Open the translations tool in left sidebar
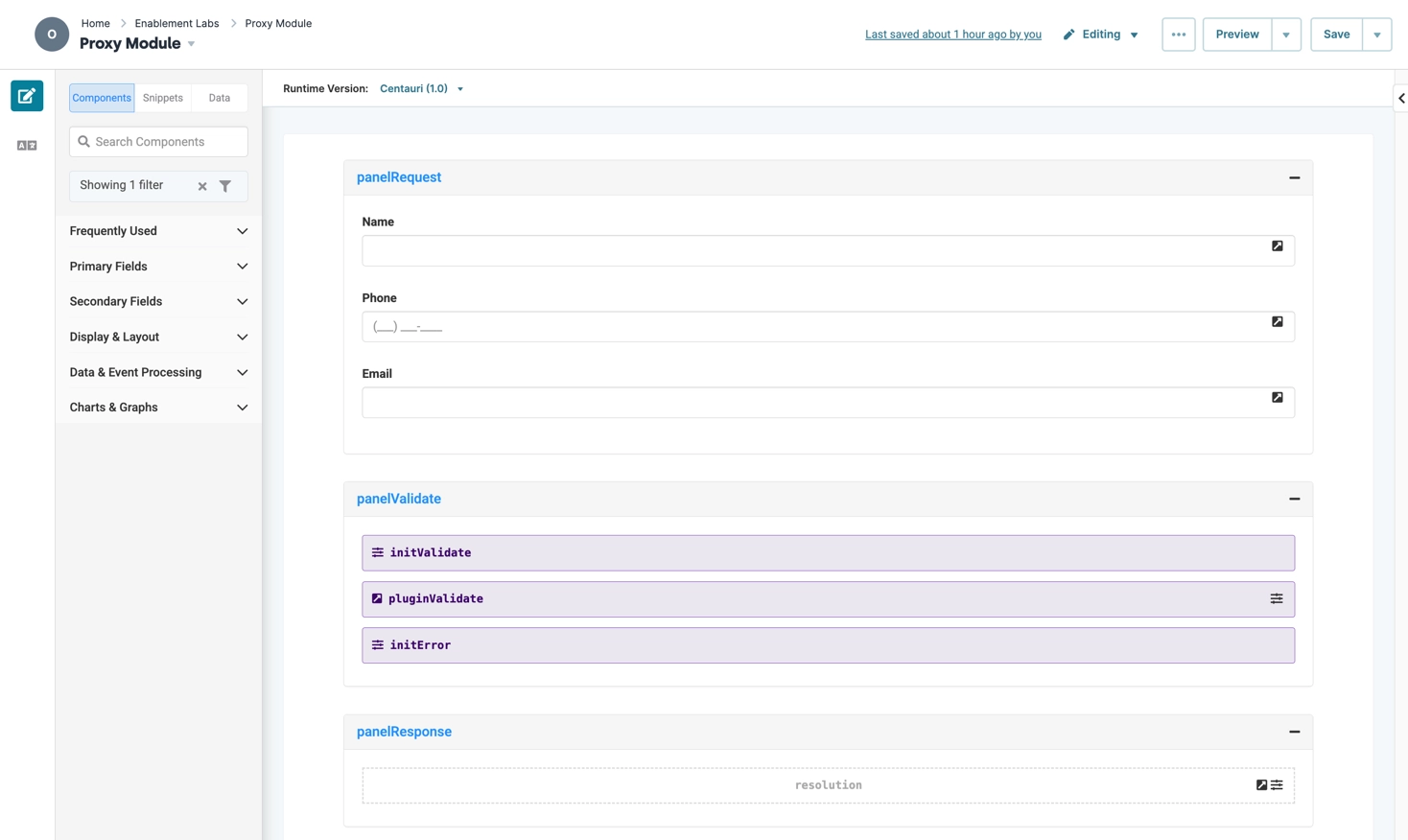1408x840 pixels. 26,144
